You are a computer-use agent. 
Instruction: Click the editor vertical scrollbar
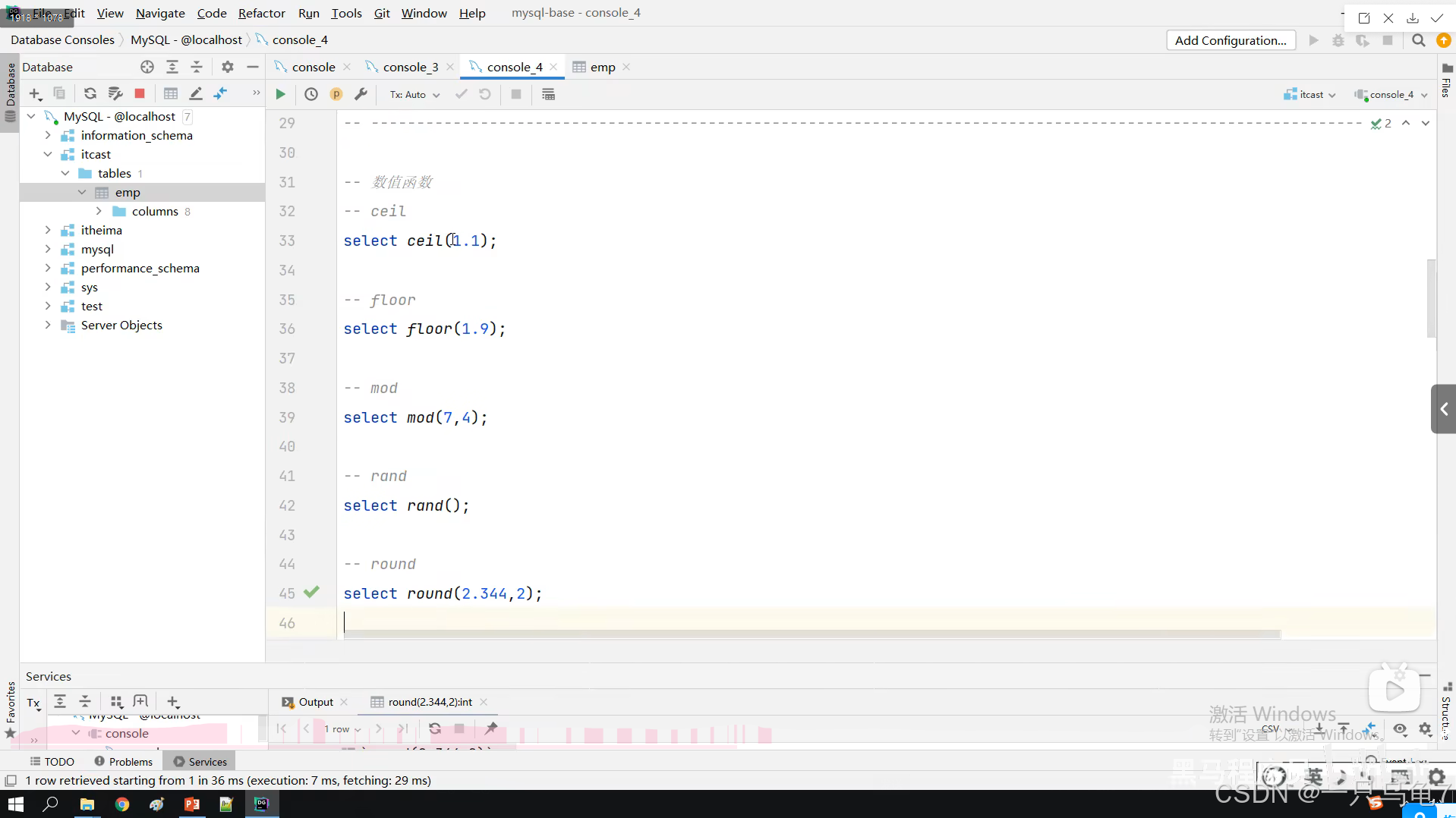coord(1431,298)
